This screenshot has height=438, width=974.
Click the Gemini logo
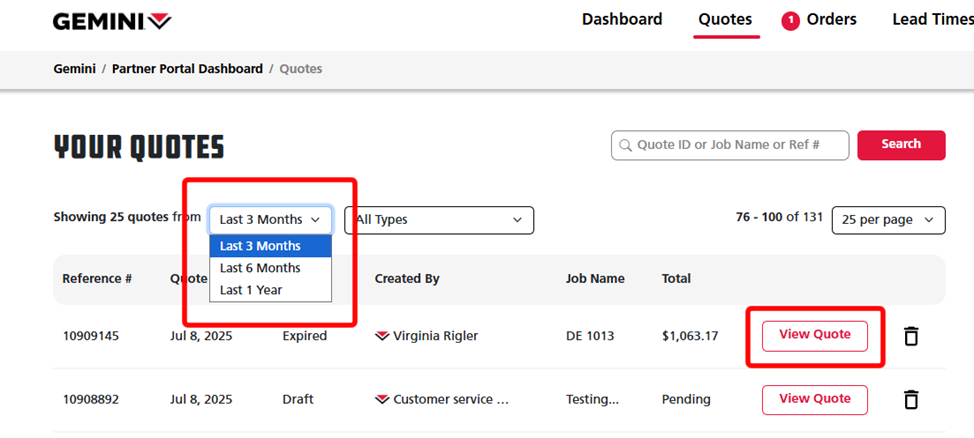[112, 21]
